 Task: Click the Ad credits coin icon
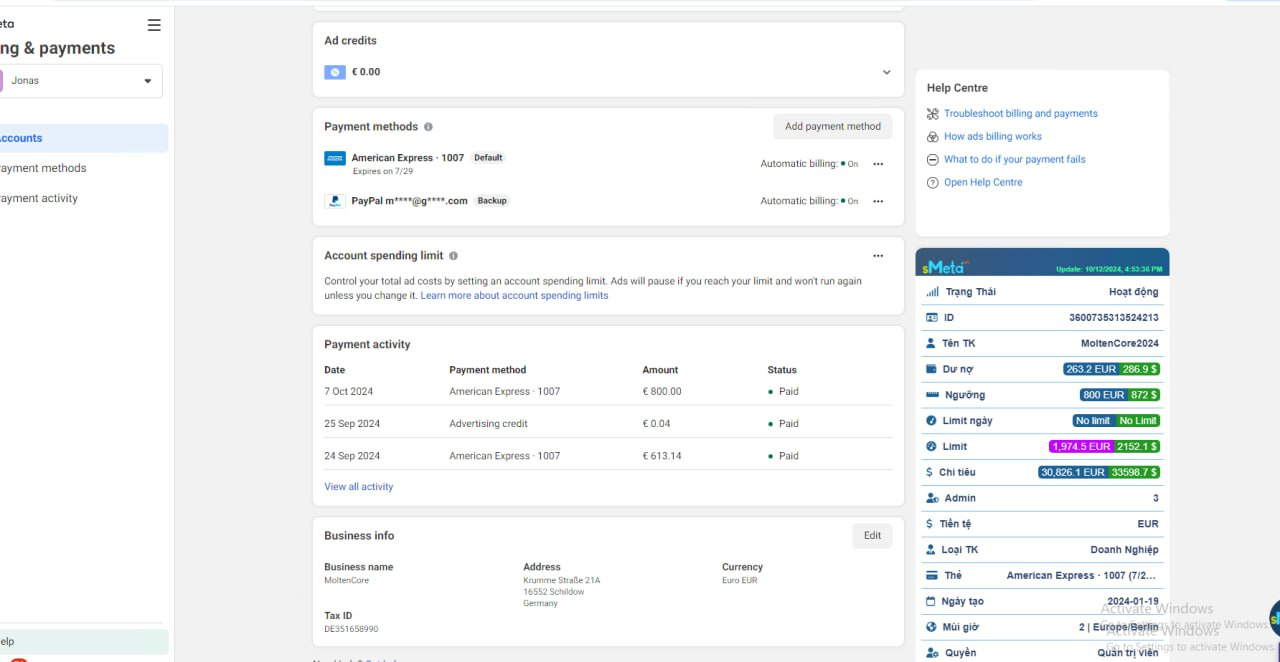335,72
